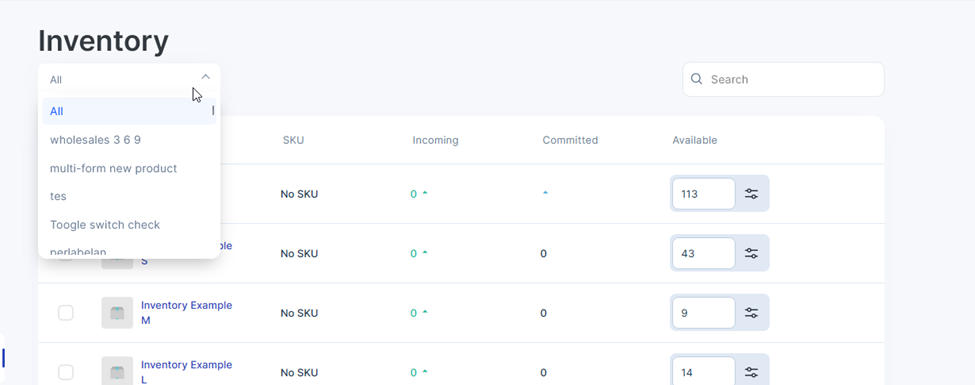The image size is (975, 385).
Task: Open the Inventory Example M link
Action: tap(187, 313)
